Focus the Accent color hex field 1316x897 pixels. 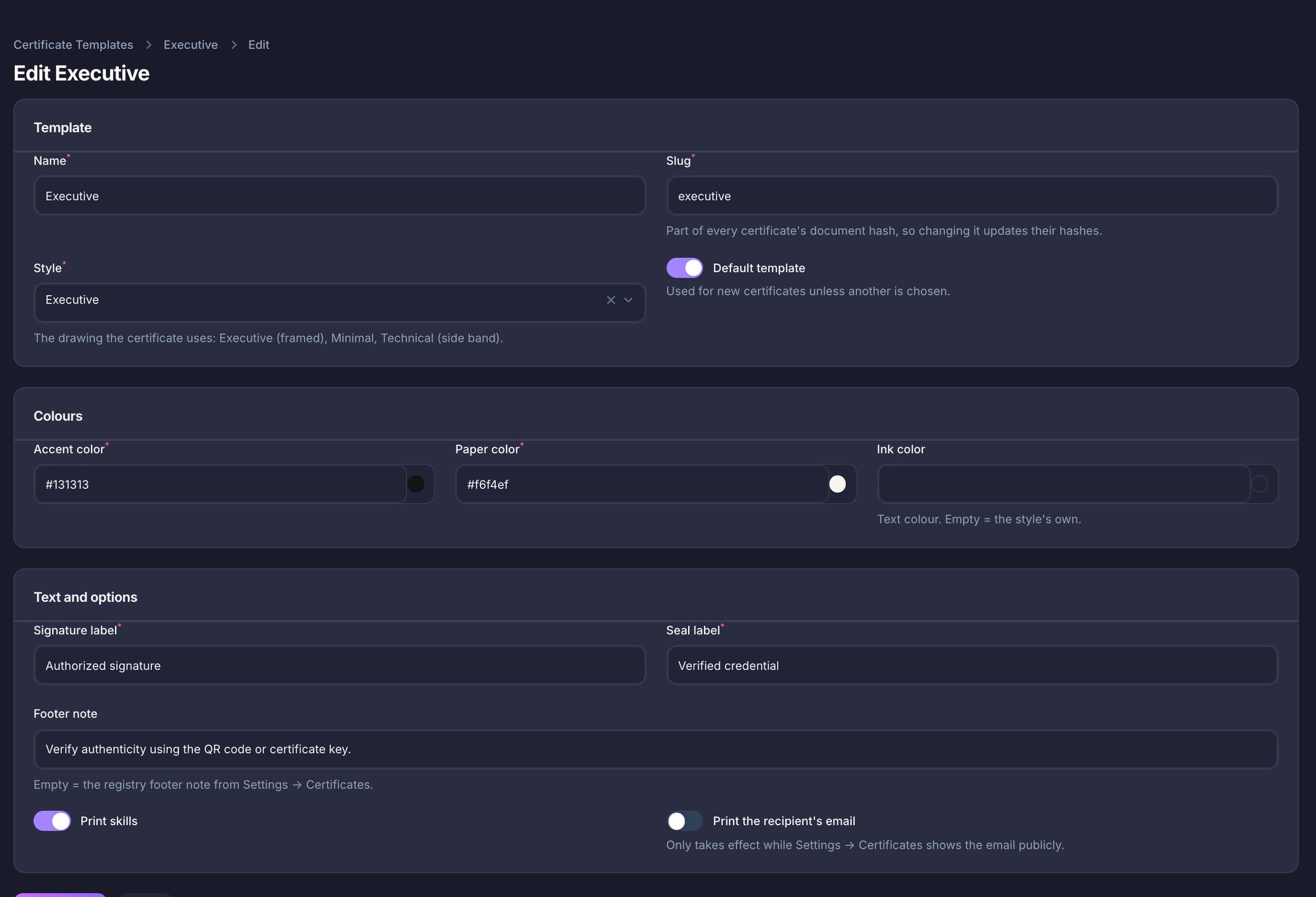coord(220,484)
